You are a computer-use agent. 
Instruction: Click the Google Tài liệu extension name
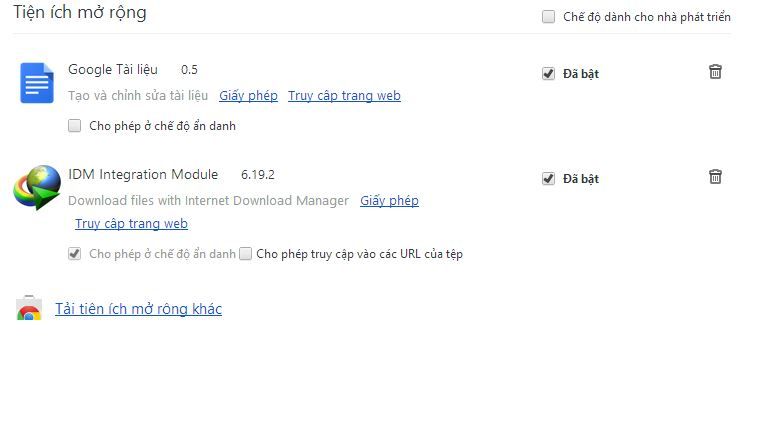[113, 70]
